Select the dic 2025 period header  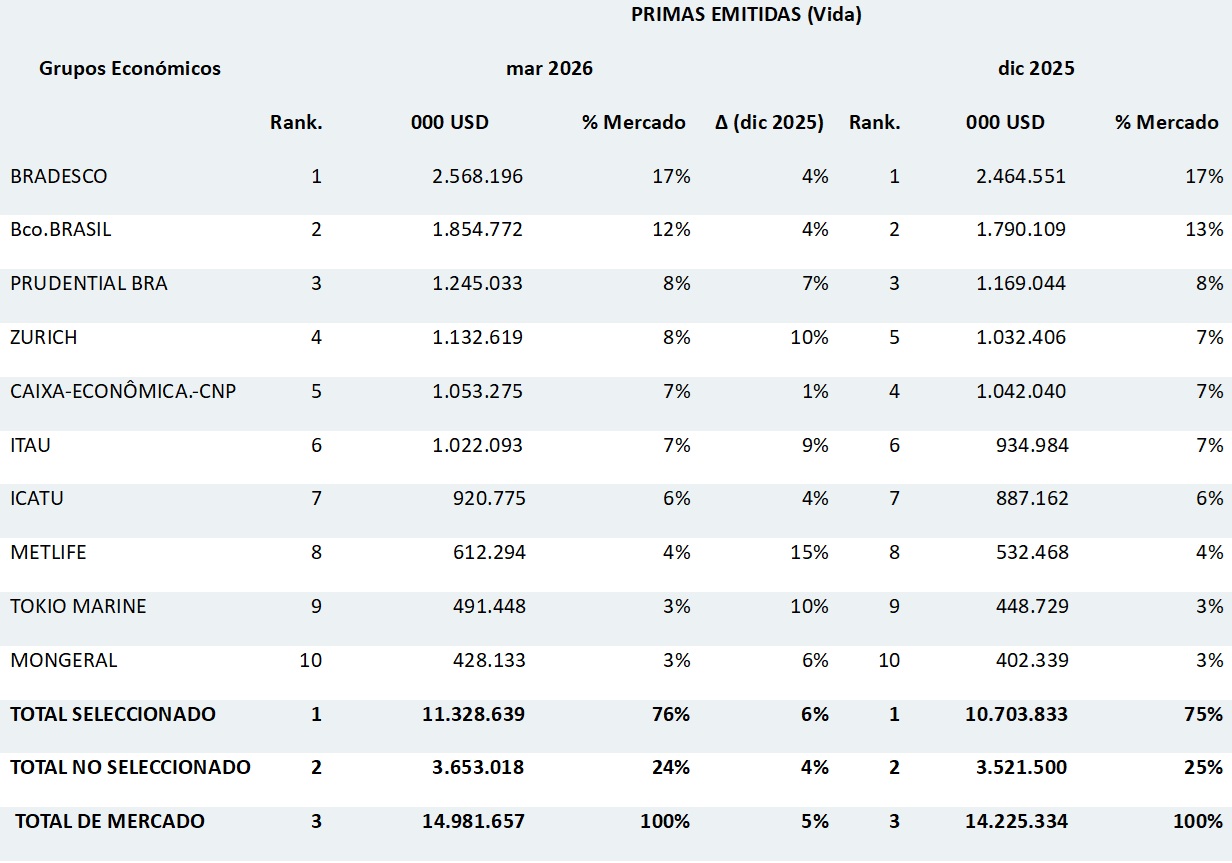coord(1036,68)
